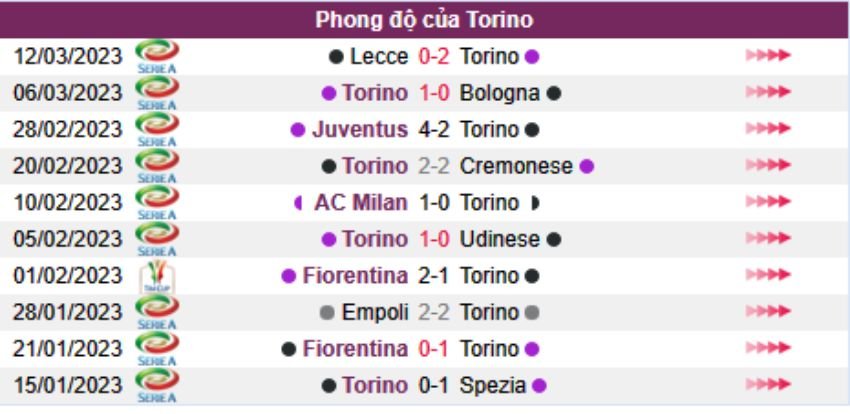Expand details arrows for AC Milan match
Image resolution: width=850 pixels, height=414 pixels.
768,203
